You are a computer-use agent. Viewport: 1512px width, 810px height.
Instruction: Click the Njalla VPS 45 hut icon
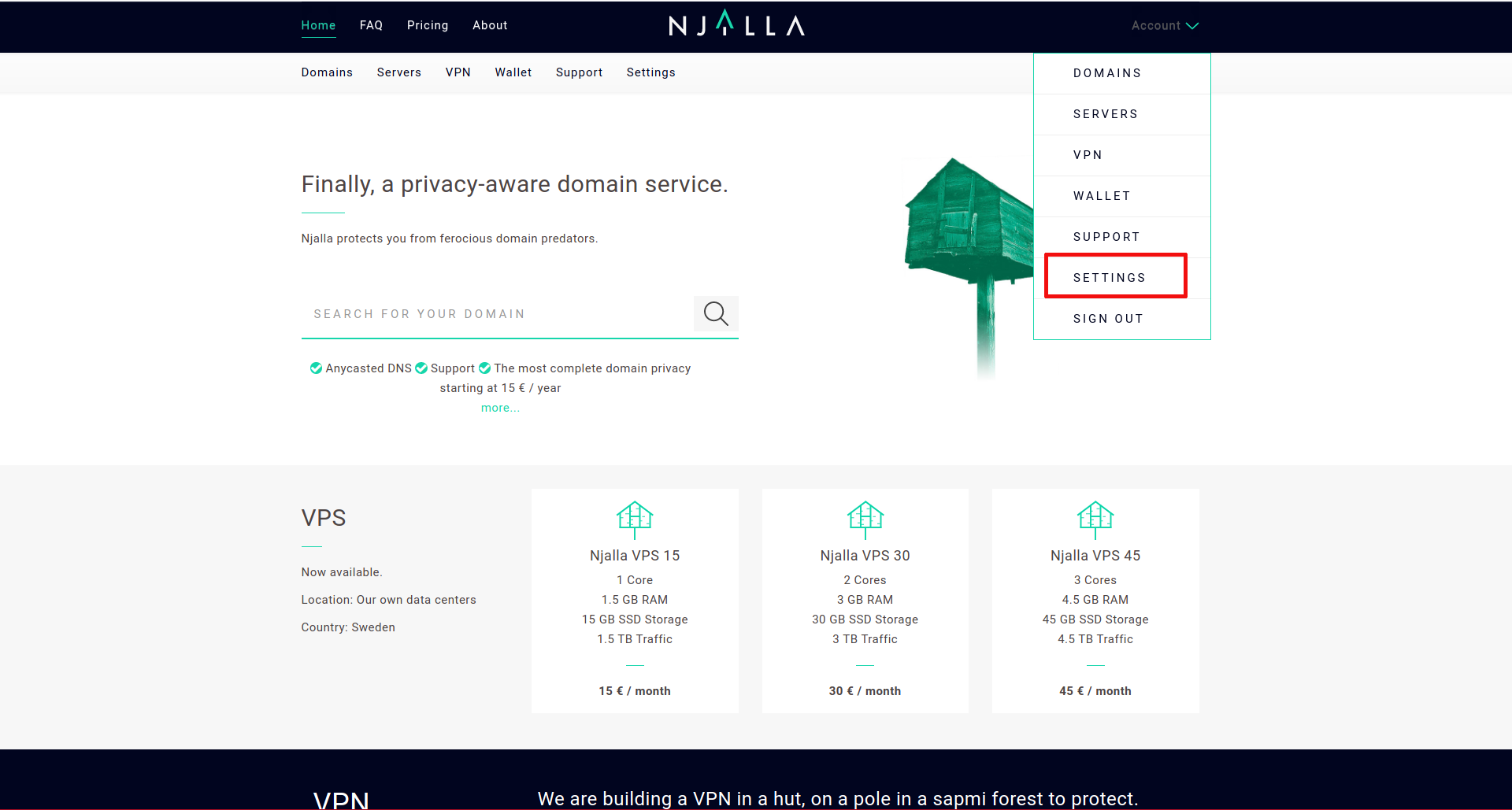pyautogui.click(x=1095, y=519)
